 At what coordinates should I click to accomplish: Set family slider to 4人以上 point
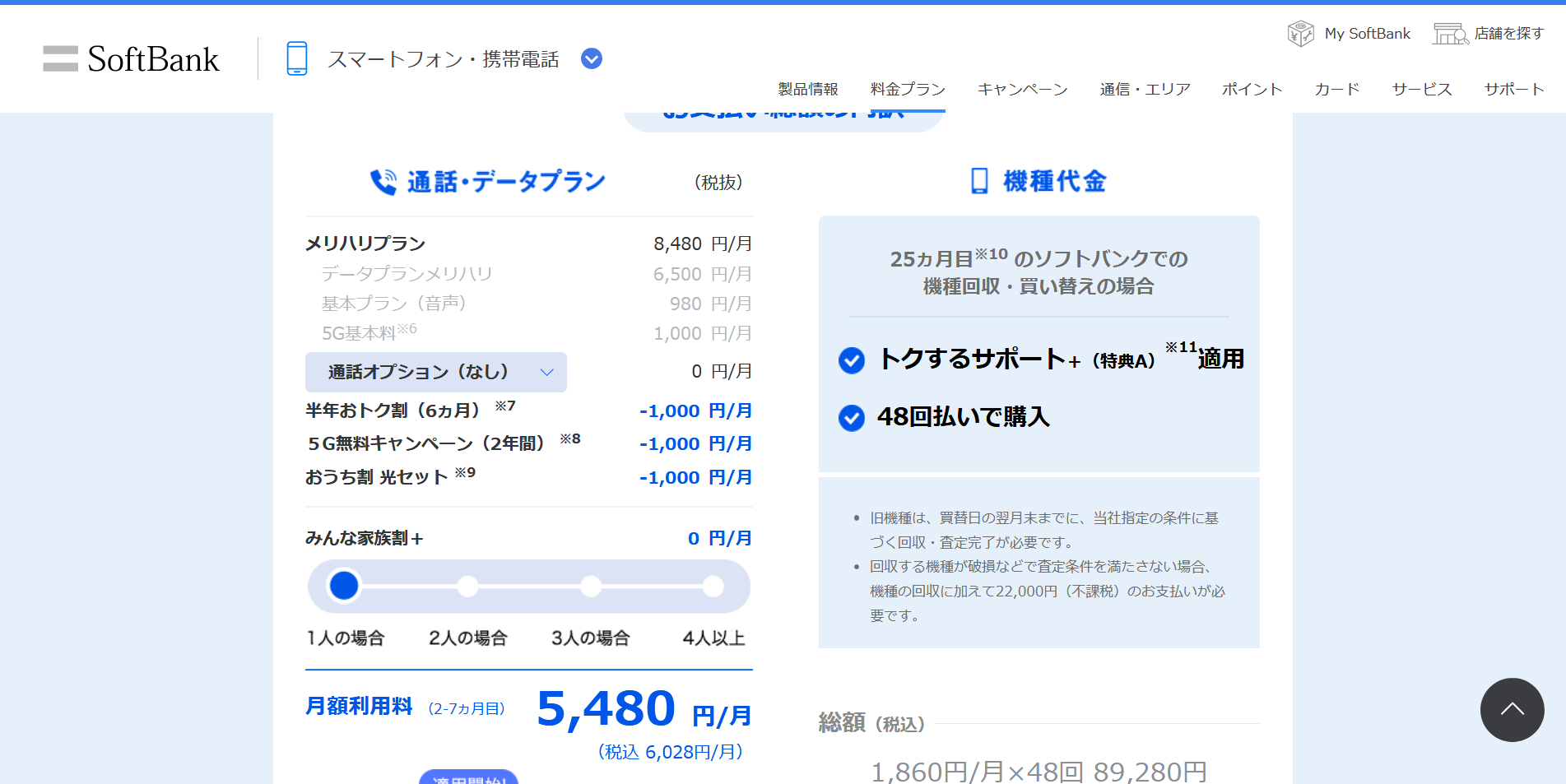pos(713,587)
